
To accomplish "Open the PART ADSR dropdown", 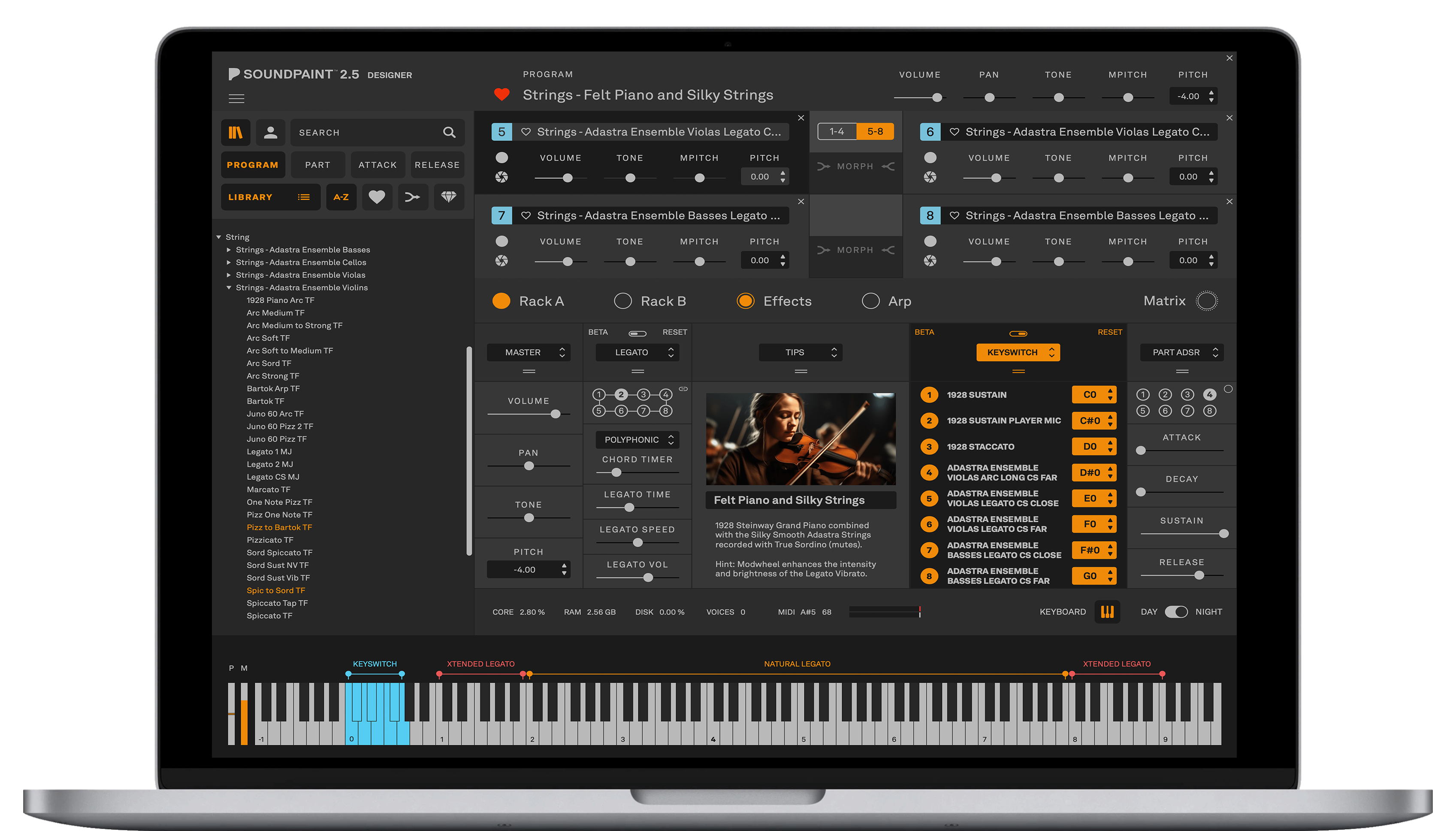I will click(x=1182, y=353).
